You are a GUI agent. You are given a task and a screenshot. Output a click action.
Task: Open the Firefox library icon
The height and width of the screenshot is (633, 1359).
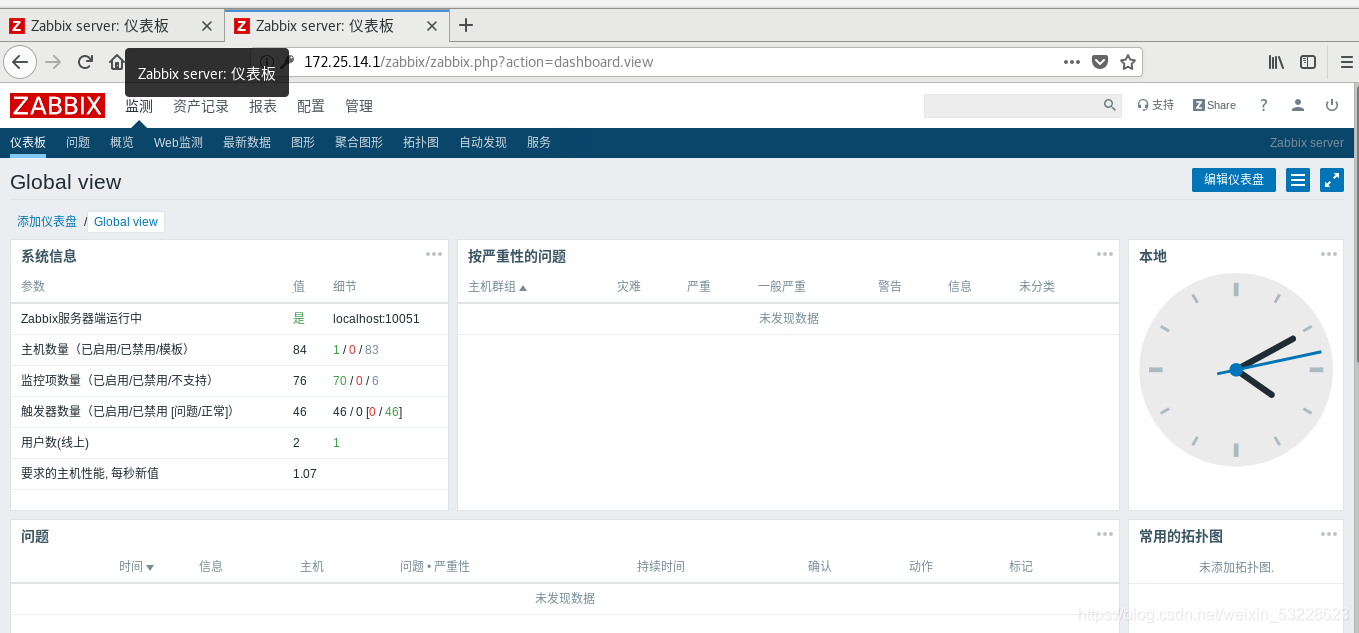(1277, 62)
